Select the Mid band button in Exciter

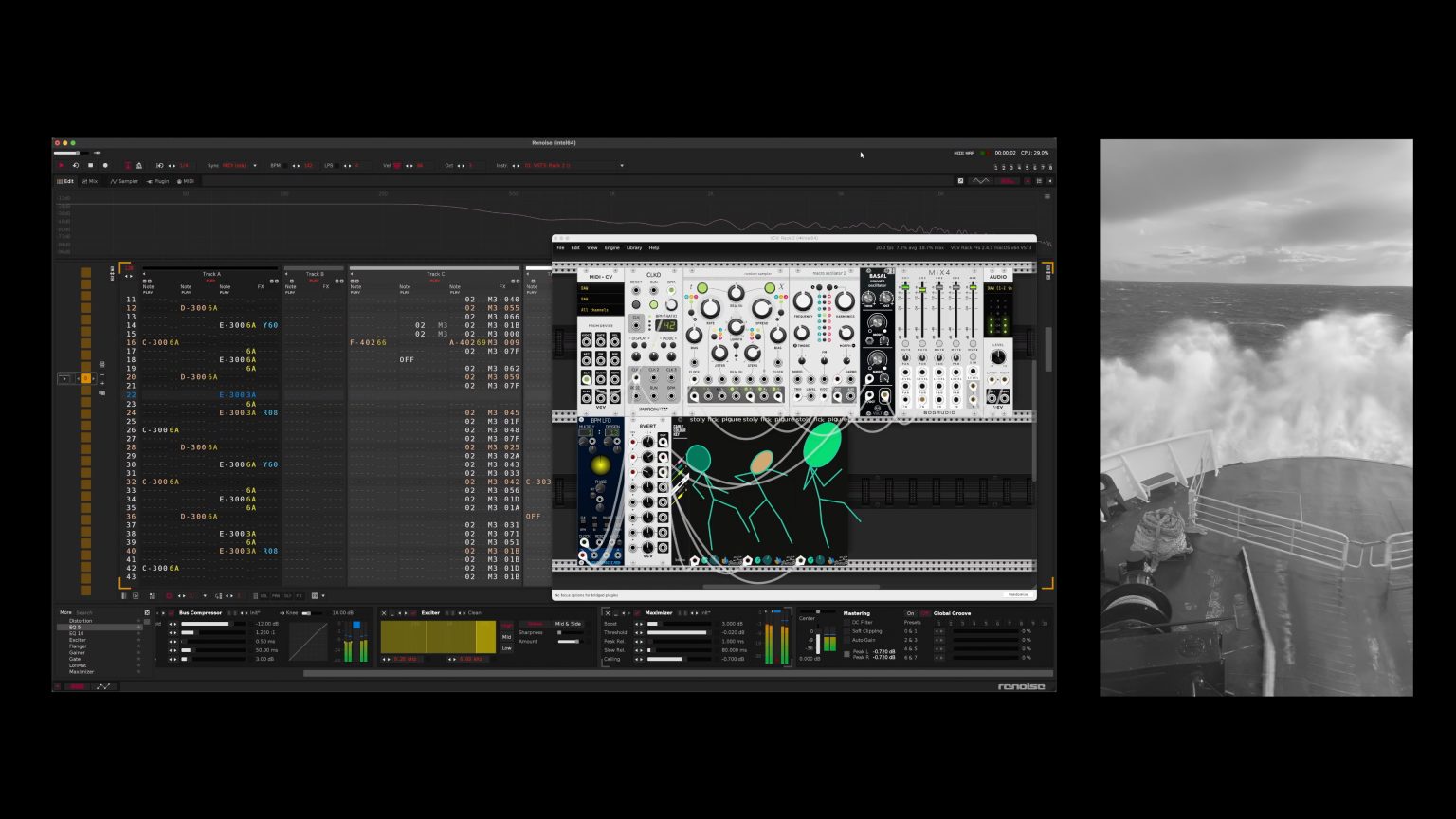506,637
